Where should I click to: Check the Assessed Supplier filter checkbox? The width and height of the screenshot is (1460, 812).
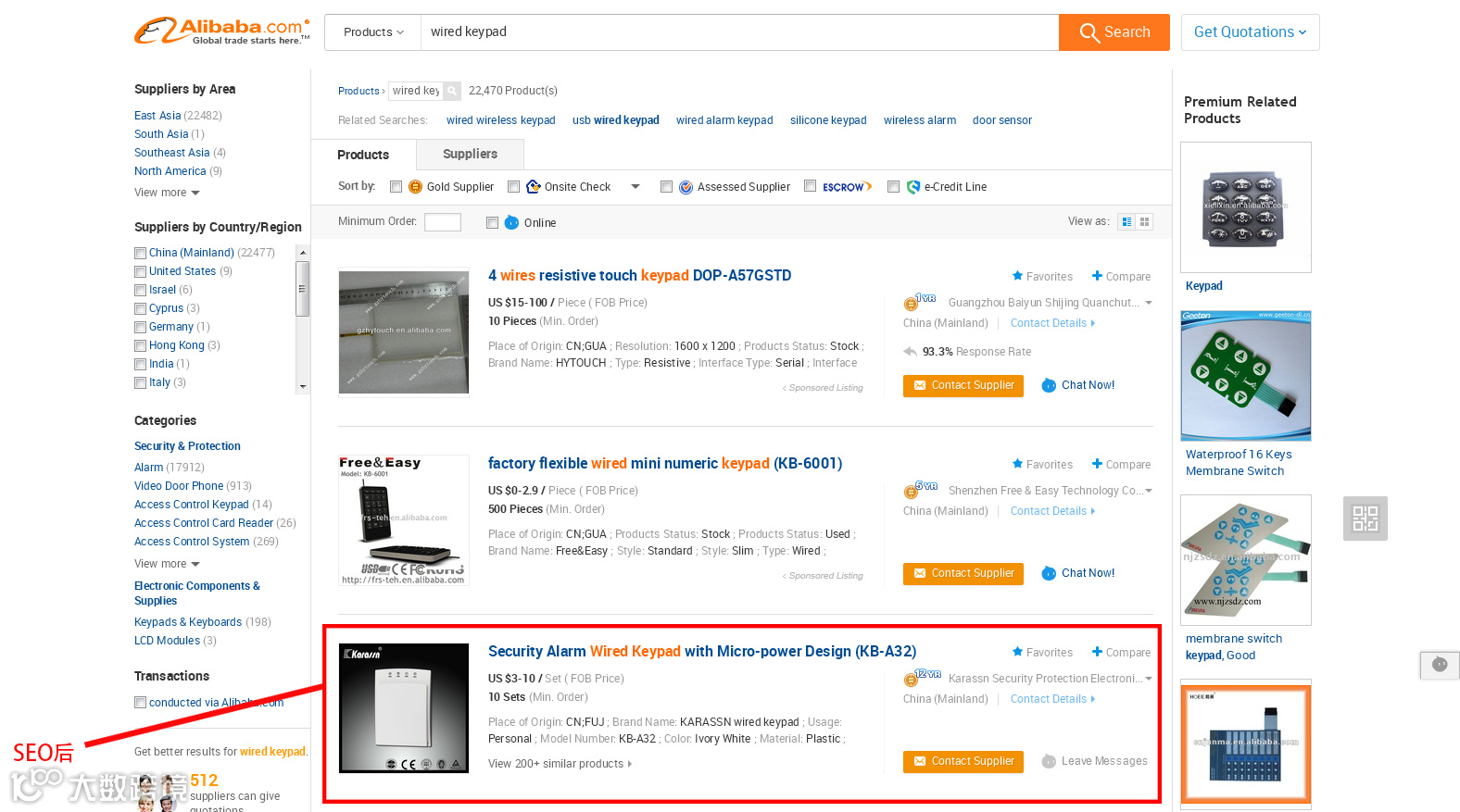coord(667,187)
